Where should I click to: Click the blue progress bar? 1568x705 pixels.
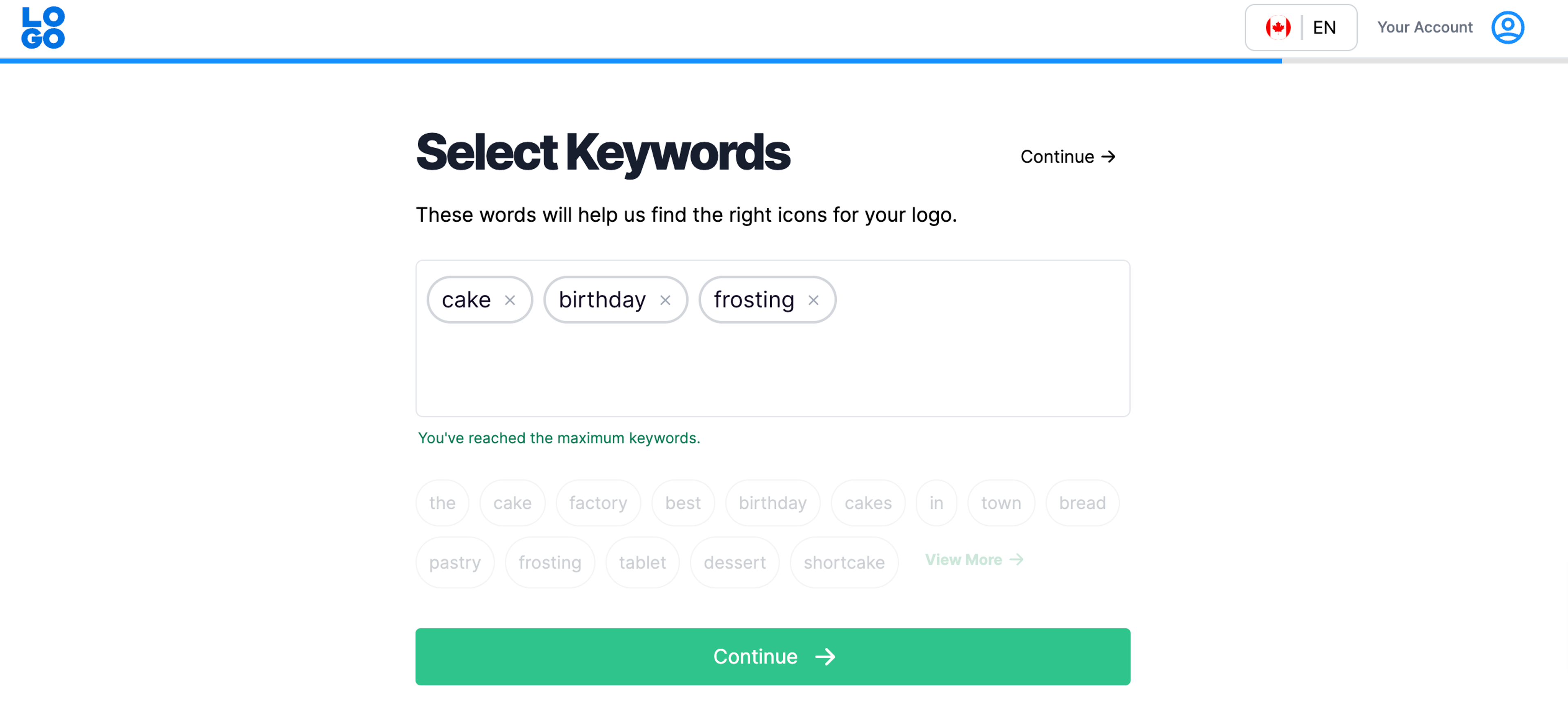pyautogui.click(x=639, y=61)
